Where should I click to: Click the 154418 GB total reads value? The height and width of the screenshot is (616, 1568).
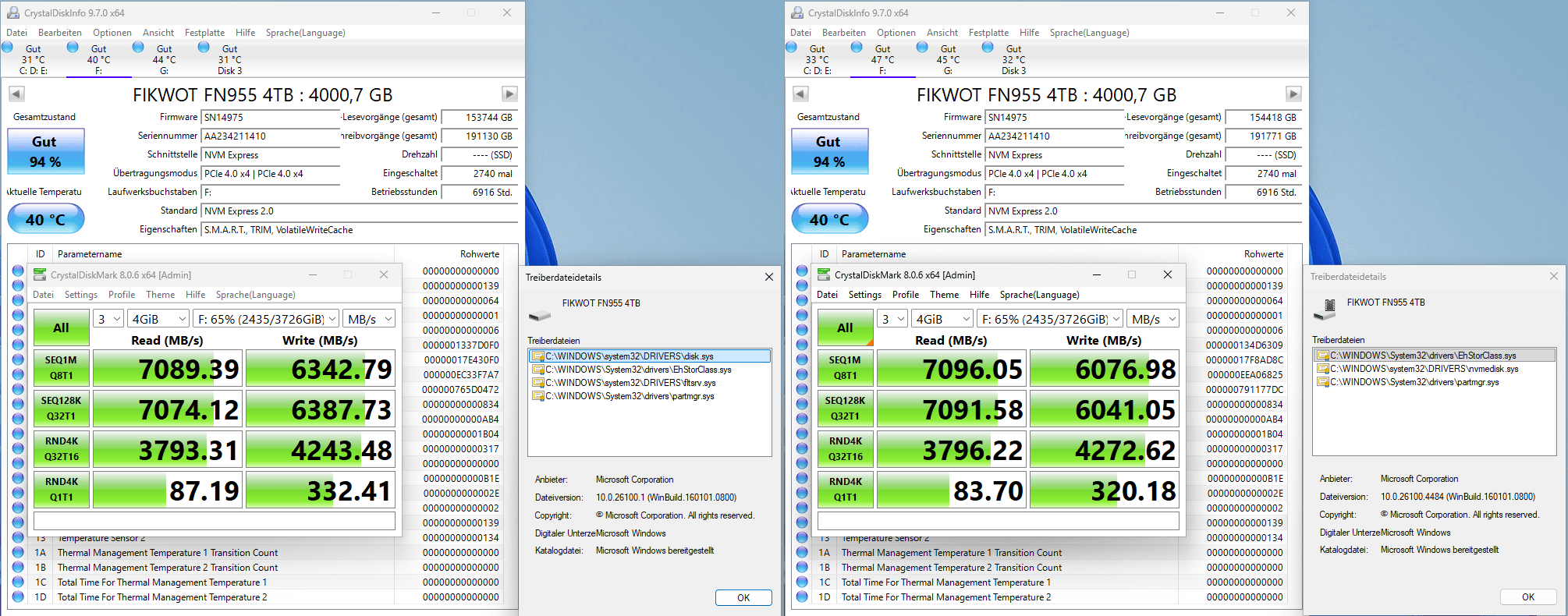point(1263,117)
